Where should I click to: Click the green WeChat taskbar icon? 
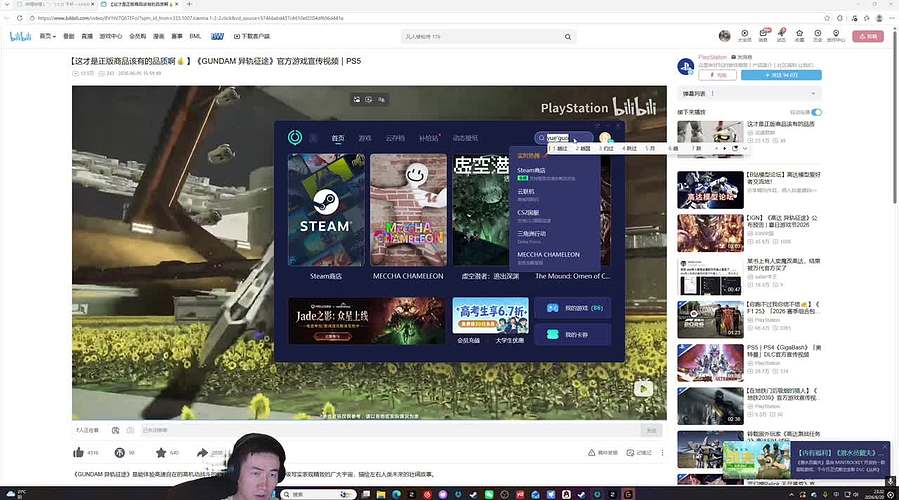[489, 494]
